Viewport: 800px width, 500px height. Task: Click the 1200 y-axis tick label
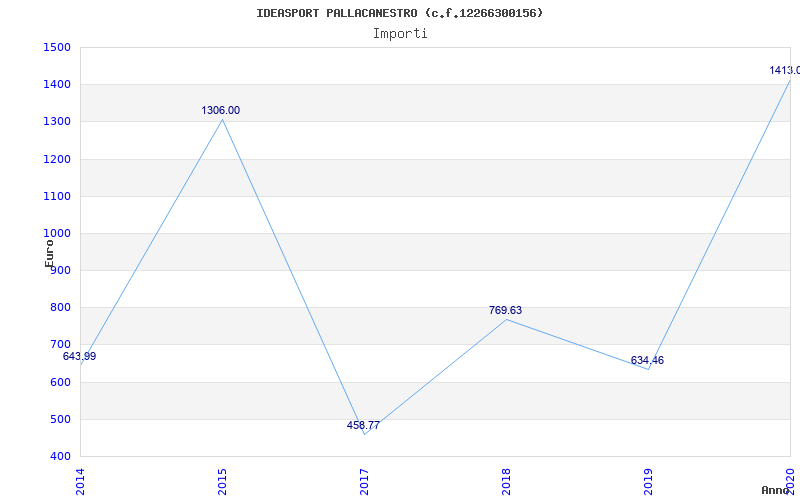click(57, 159)
